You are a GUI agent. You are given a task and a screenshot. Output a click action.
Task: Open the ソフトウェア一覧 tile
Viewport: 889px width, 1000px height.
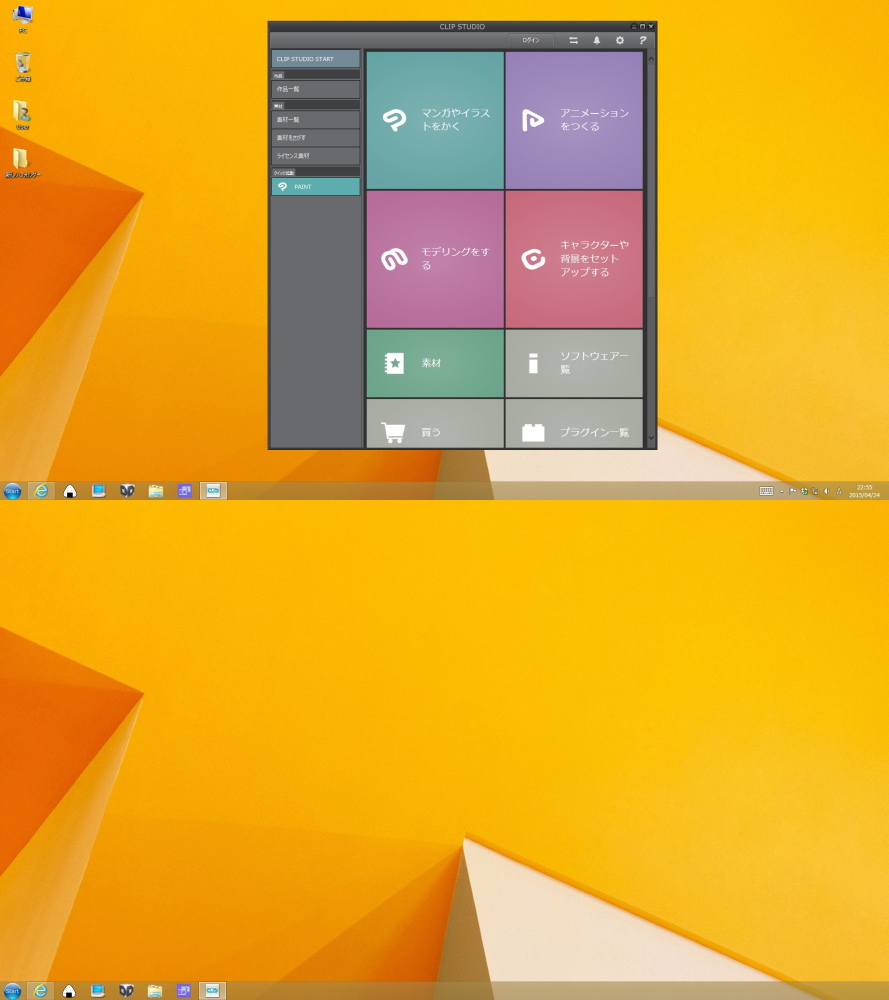(574, 364)
